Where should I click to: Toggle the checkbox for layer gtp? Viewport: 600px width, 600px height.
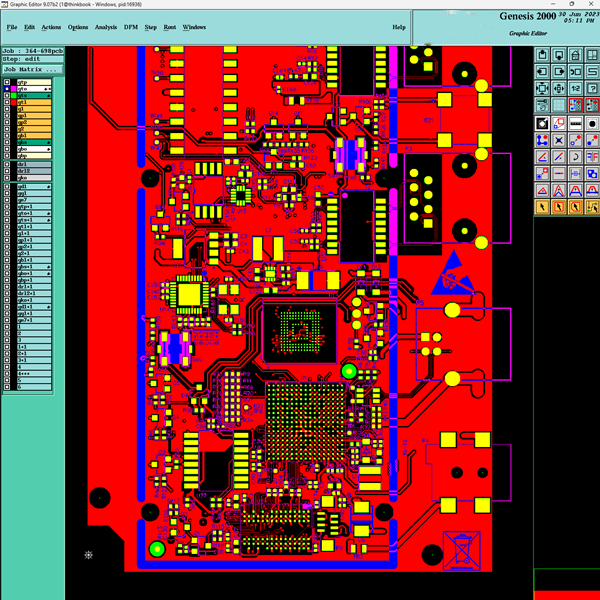8,82
